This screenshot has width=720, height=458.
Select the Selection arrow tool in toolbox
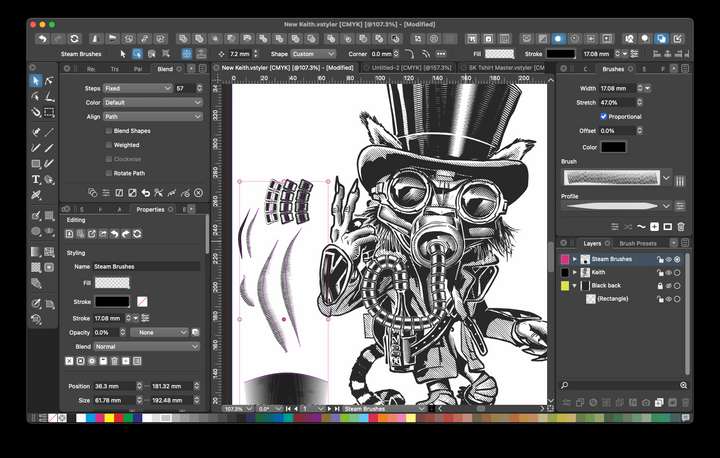[35, 81]
